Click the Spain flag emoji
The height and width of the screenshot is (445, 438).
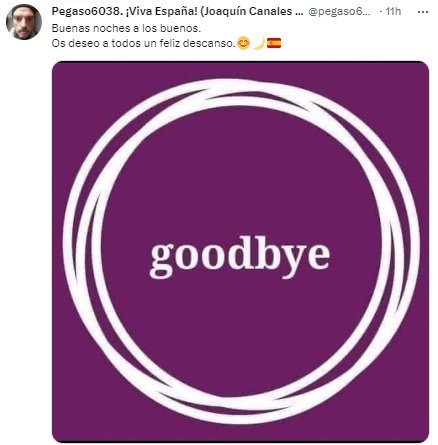coord(274,43)
